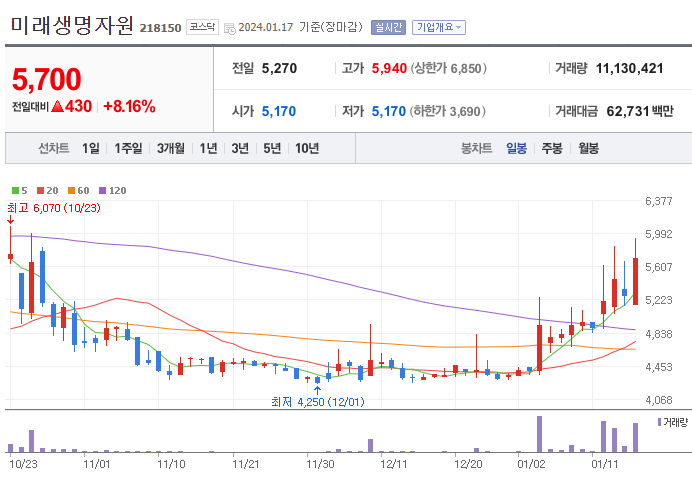
Task: Switch to 주봉 weekly candle chart
Action: tap(552, 148)
